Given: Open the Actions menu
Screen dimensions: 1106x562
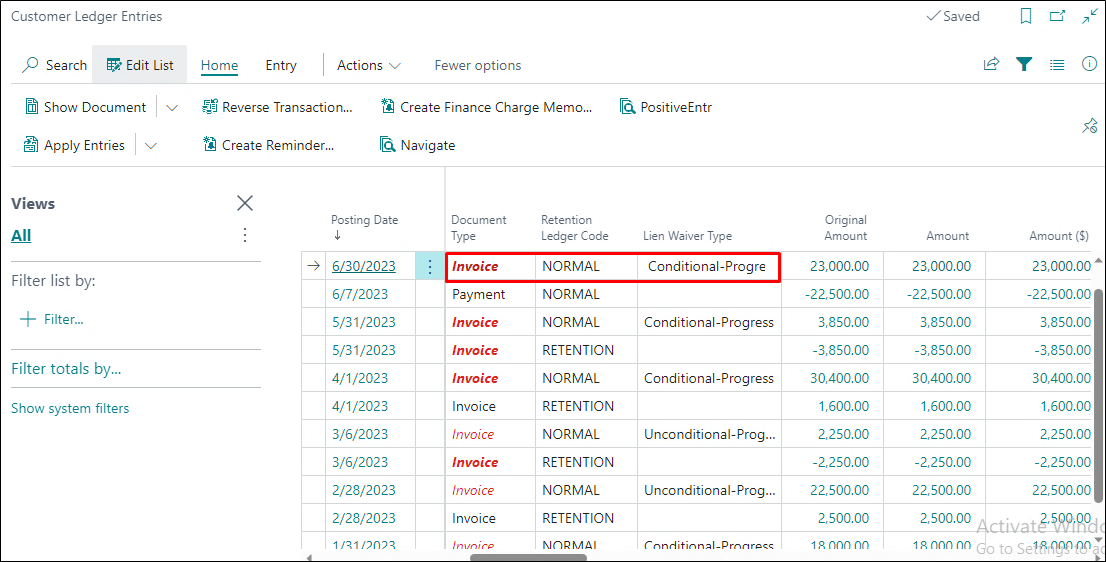Looking at the screenshot, I should click(368, 65).
